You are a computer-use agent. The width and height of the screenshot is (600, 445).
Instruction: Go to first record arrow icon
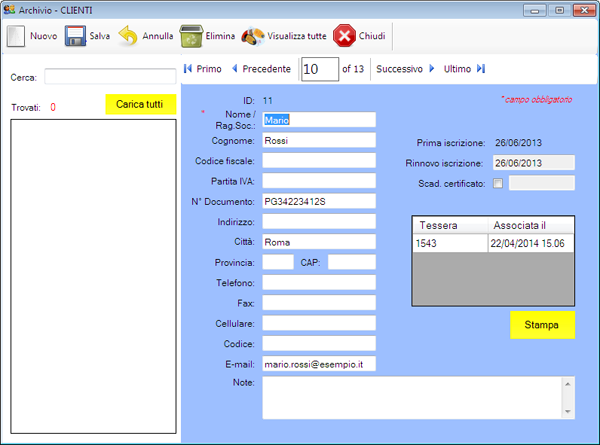pos(188,69)
